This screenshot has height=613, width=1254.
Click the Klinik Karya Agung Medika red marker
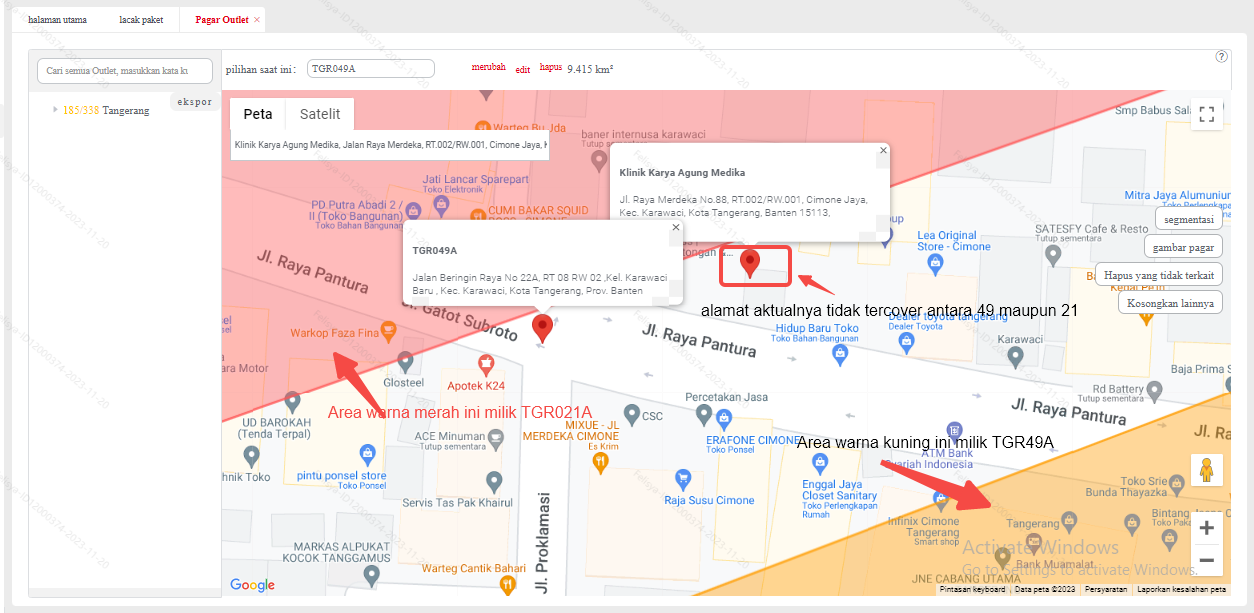[750, 263]
